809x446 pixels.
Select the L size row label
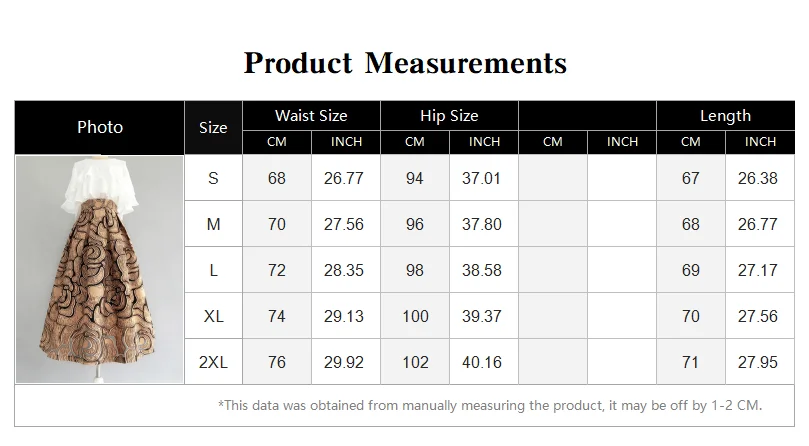213,270
